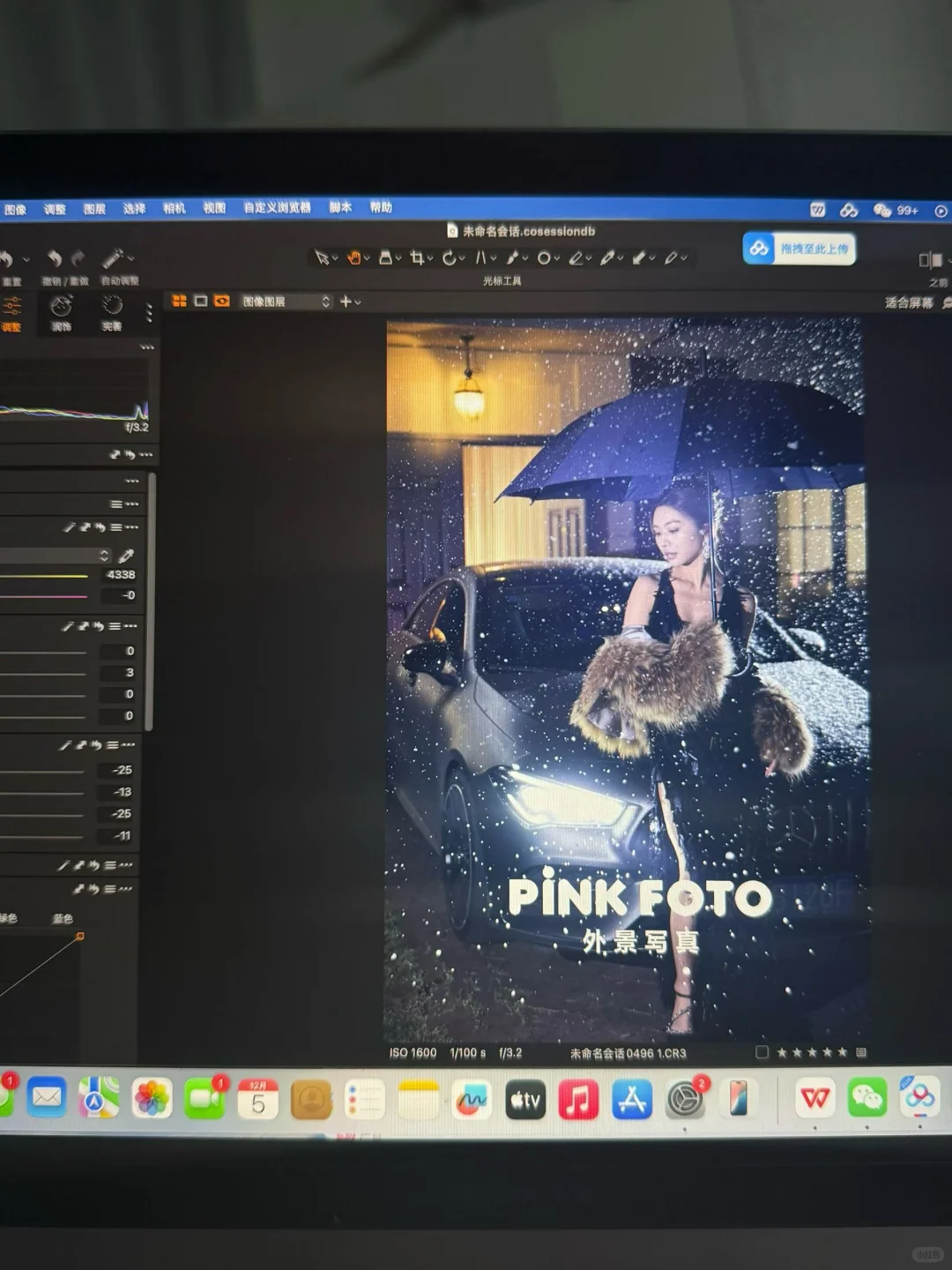This screenshot has width=952, height=1270.
Task: Click the orange curve endpoint handle
Action: point(80,936)
